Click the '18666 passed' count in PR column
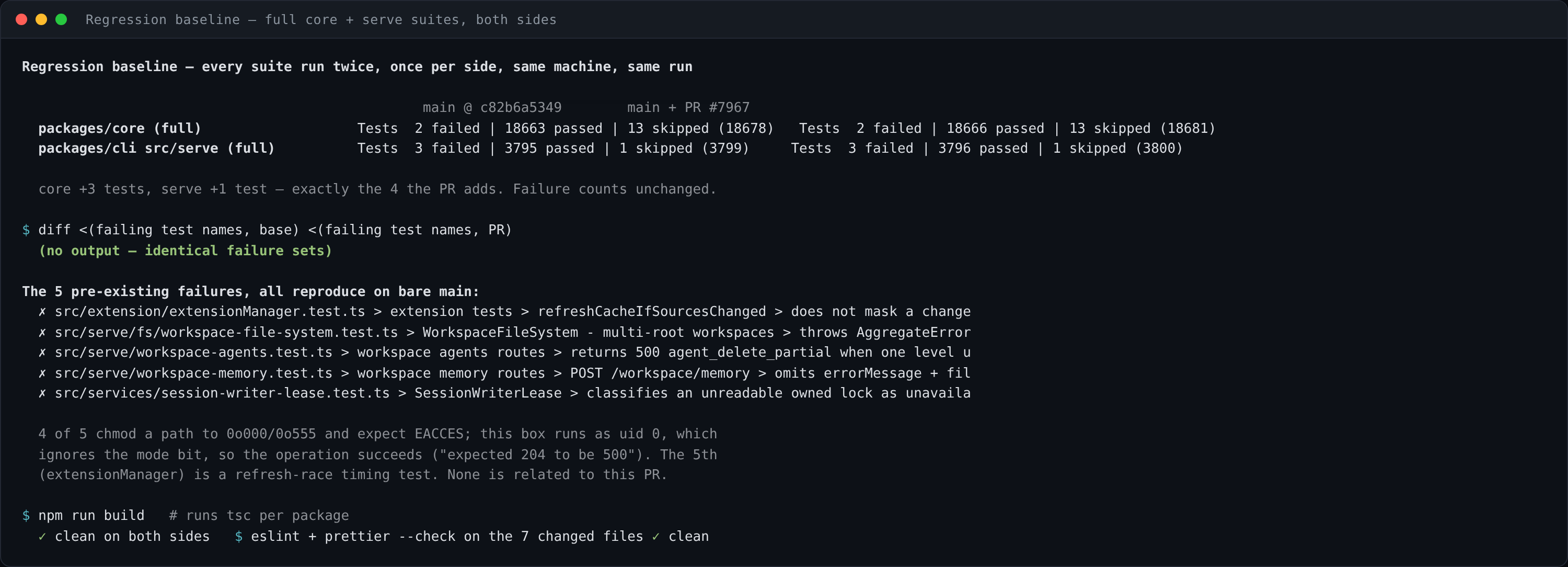Image resolution: width=1568 pixels, height=567 pixels. point(995,129)
